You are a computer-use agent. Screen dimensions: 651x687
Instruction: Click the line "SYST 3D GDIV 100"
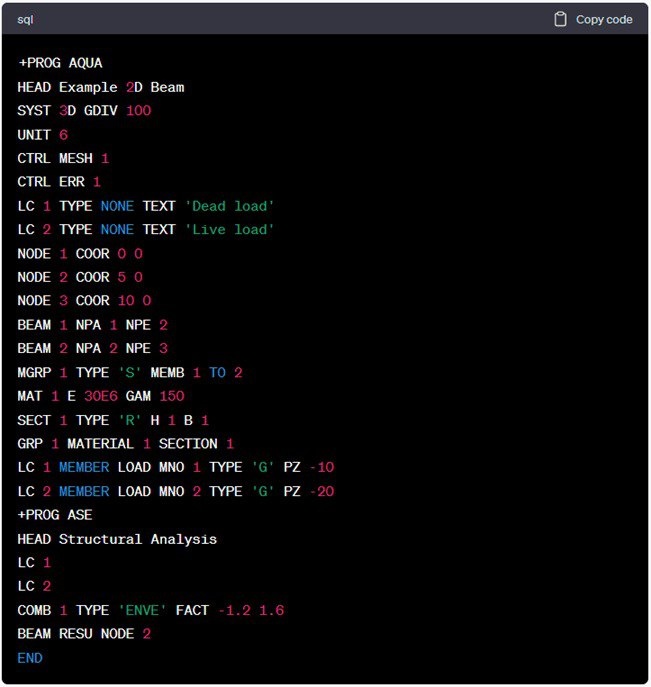84,110
